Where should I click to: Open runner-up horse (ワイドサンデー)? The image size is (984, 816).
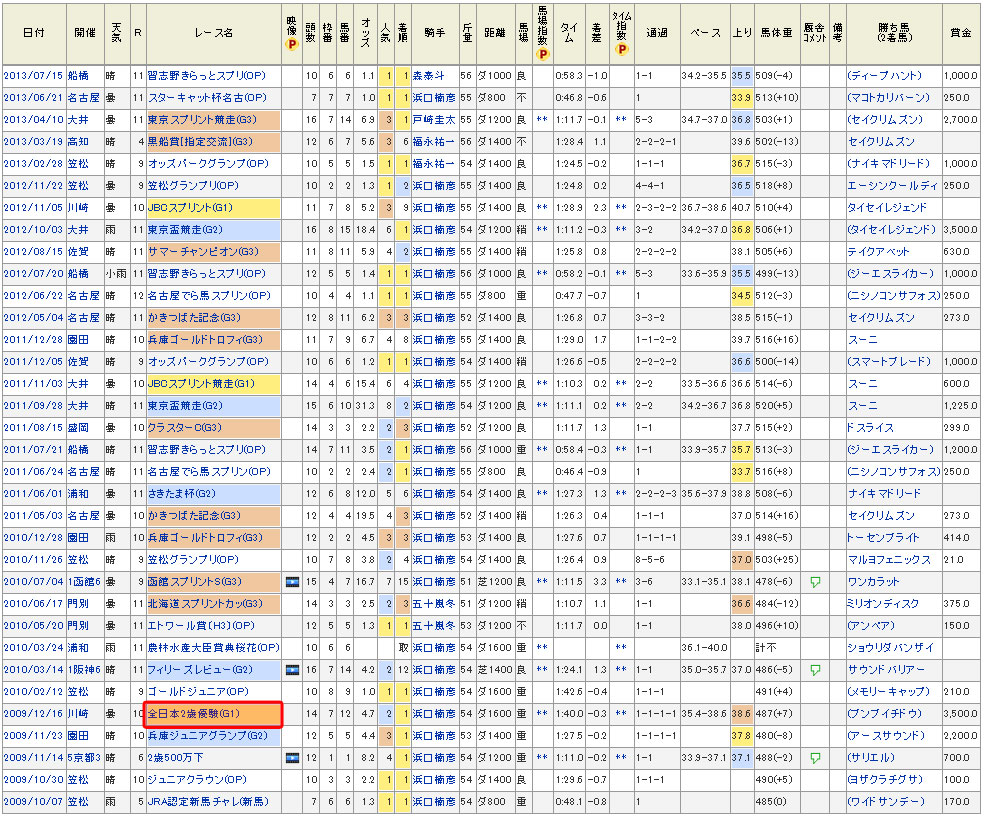885,802
